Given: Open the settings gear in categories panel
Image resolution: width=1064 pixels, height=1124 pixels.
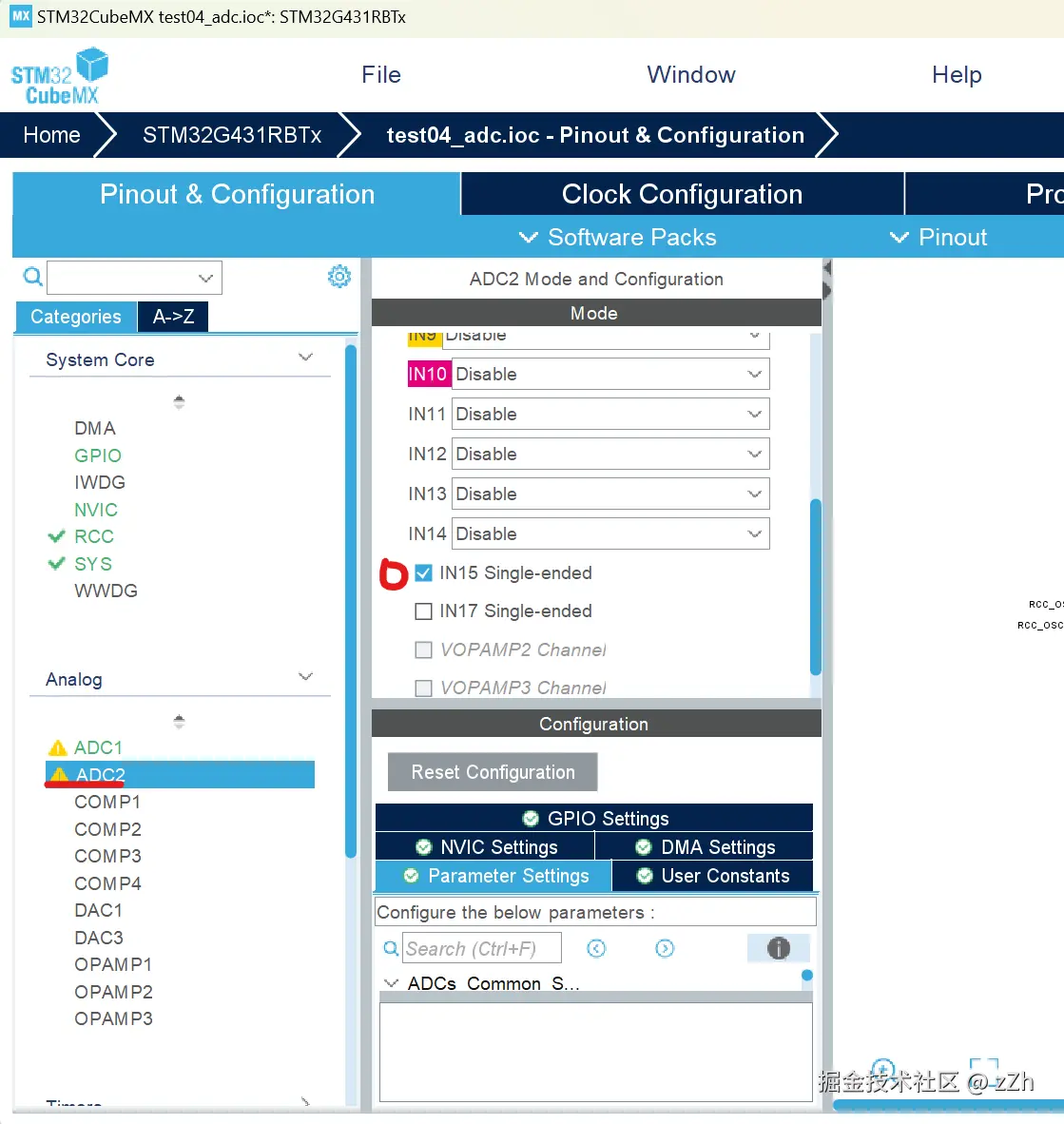Looking at the screenshot, I should [339, 277].
